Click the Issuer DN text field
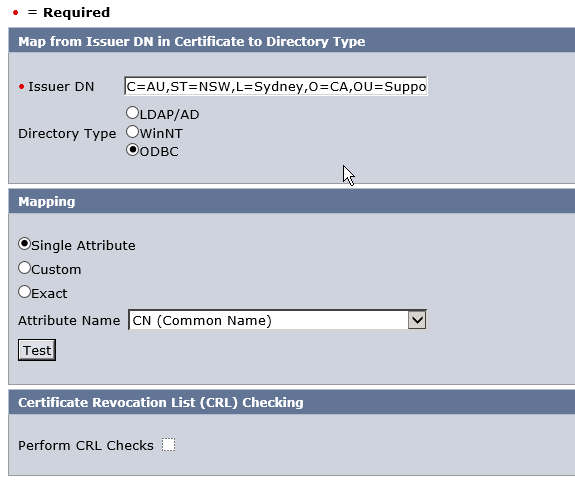 click(x=276, y=86)
